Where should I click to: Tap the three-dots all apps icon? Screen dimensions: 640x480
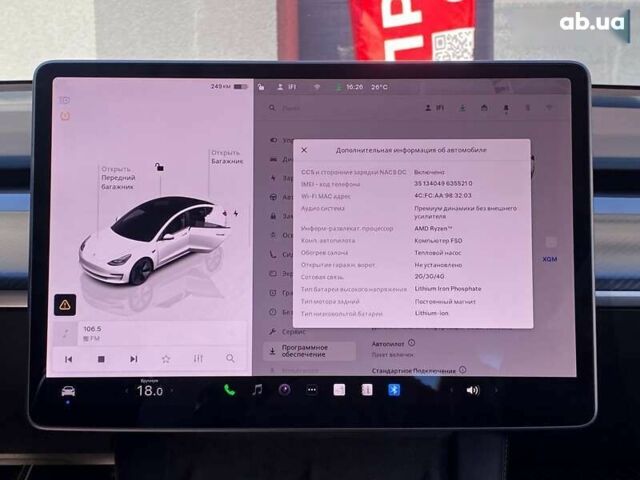coord(311,390)
